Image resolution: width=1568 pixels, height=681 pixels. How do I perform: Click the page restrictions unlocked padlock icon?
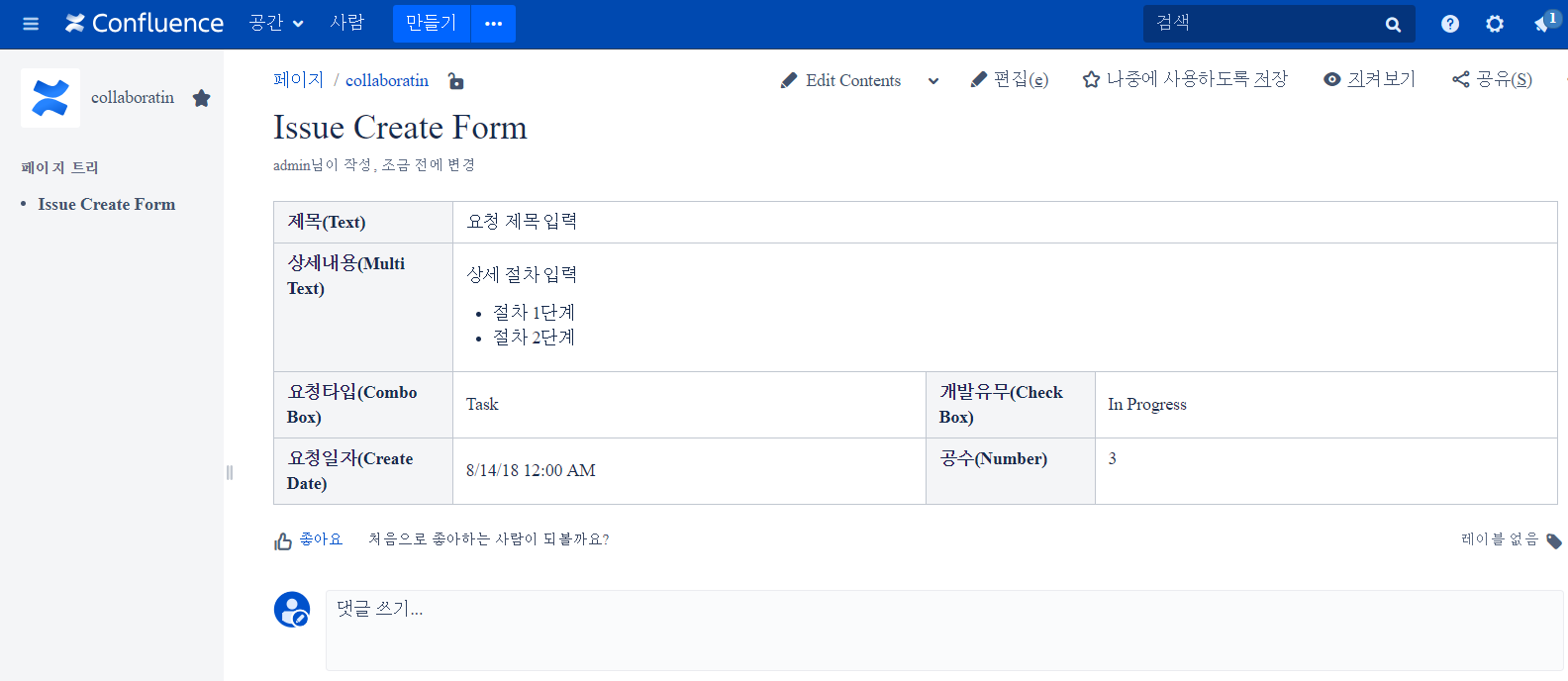455,81
